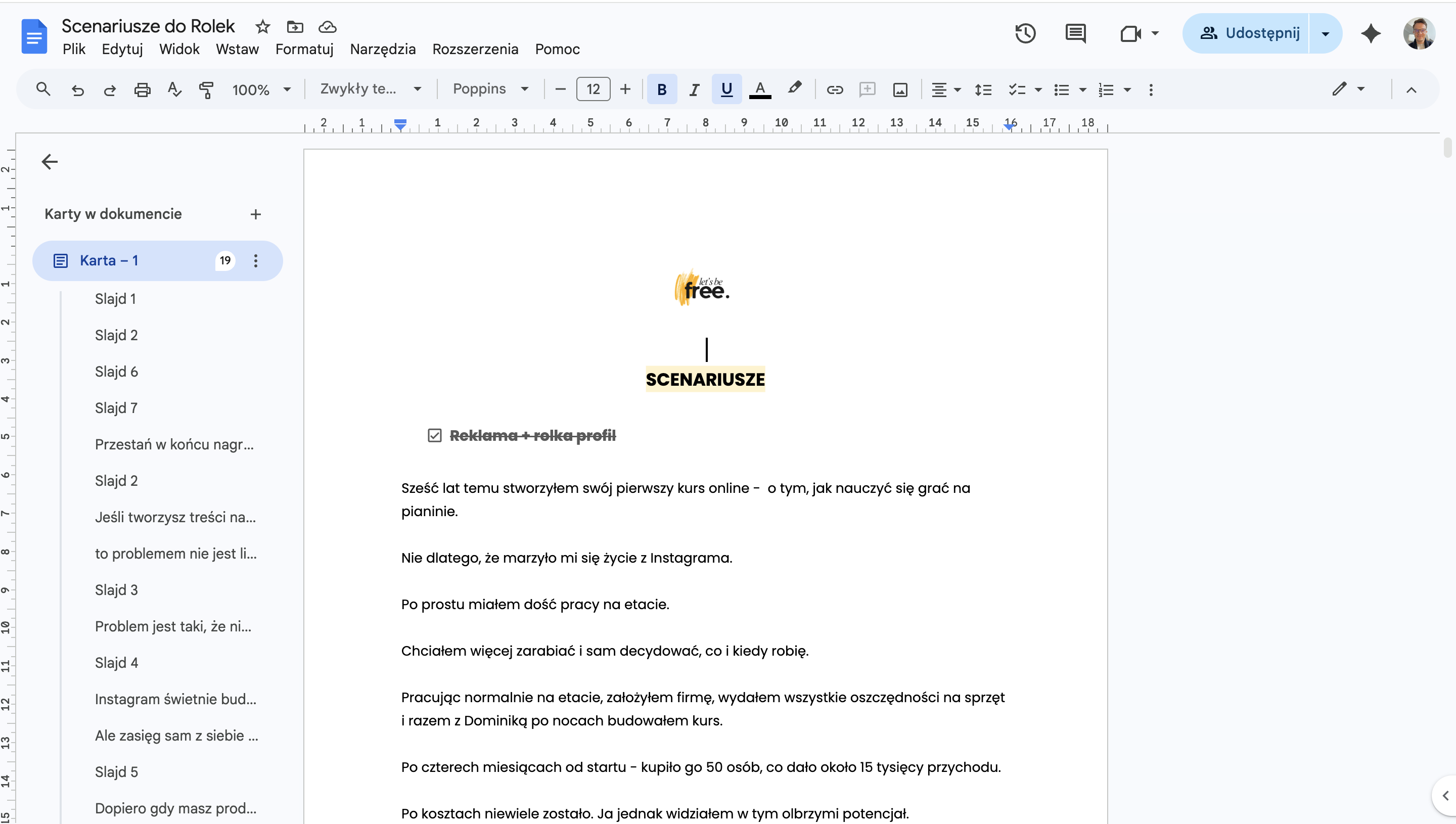The width and height of the screenshot is (1456, 824).
Task: Jump to Slajd 6 outline heading
Action: 117,372
